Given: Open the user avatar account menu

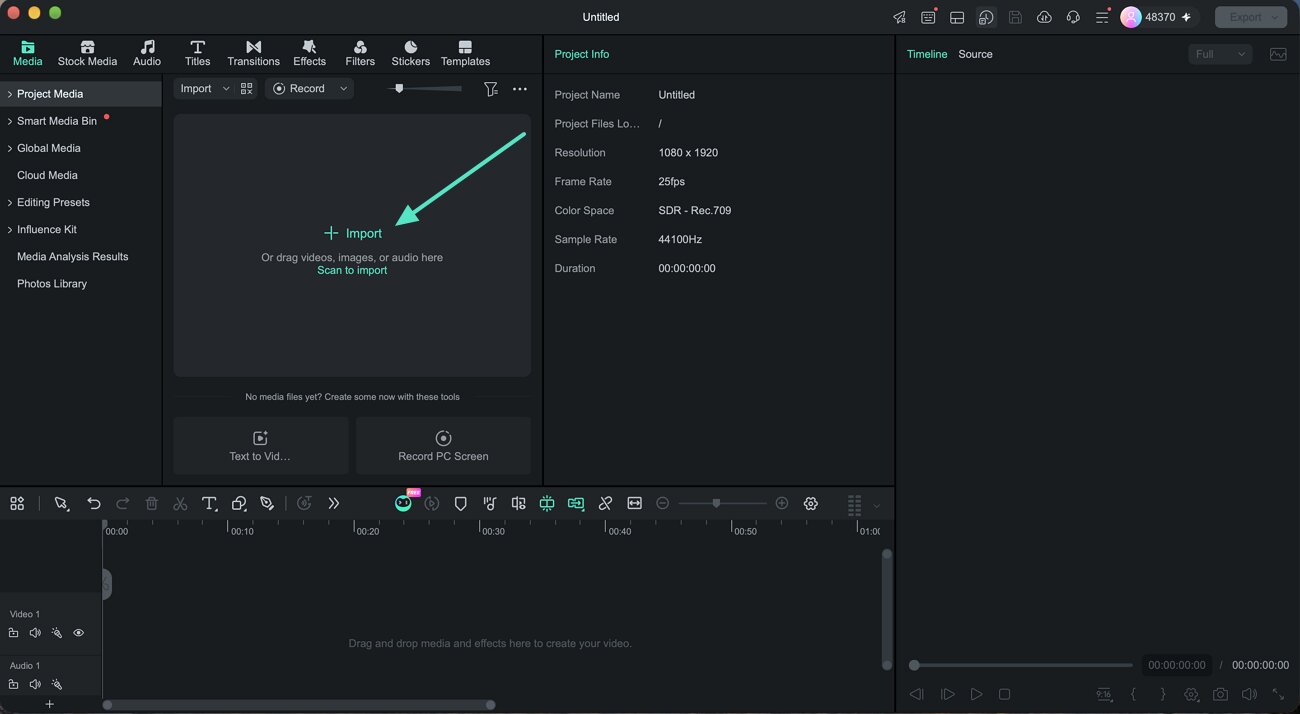Looking at the screenshot, I should [1131, 17].
